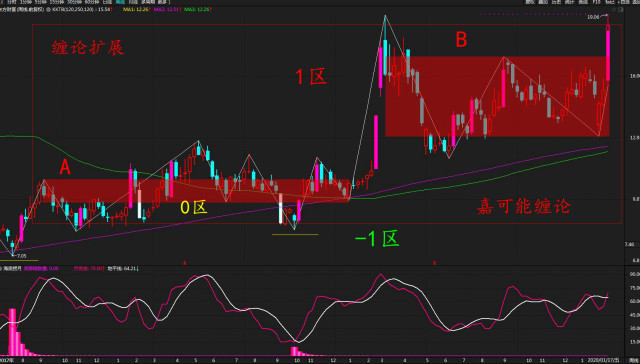Click the red event marker below the 0区 area
Screen dimensions: 640x364
[184, 262]
